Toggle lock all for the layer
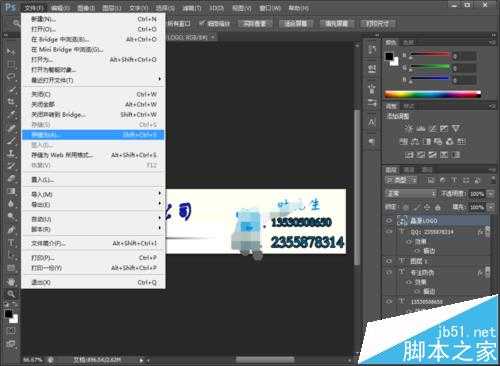This screenshot has height=366, width=500. click(438, 207)
